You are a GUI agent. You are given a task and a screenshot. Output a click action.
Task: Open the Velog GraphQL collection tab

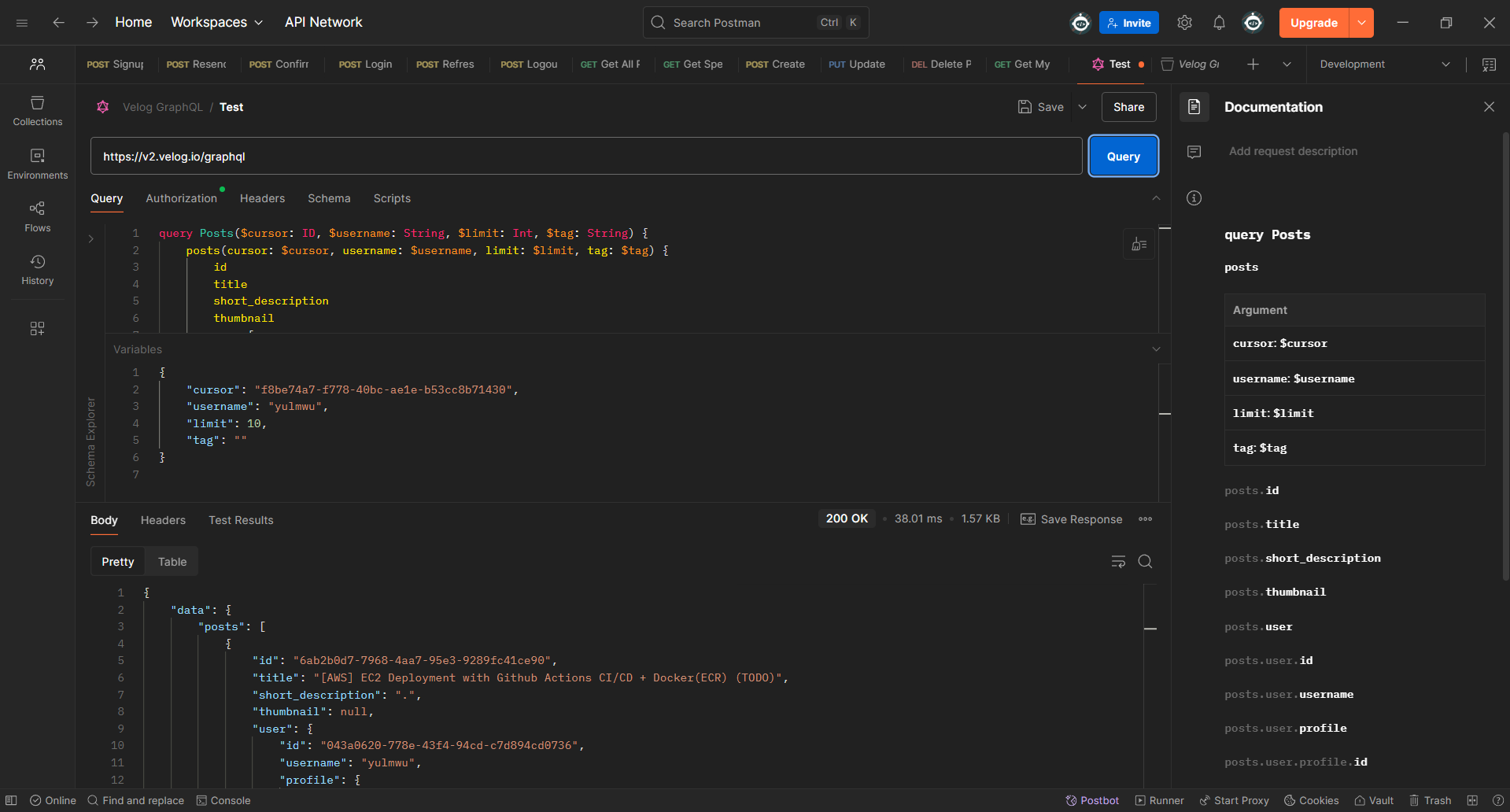(x=1191, y=65)
